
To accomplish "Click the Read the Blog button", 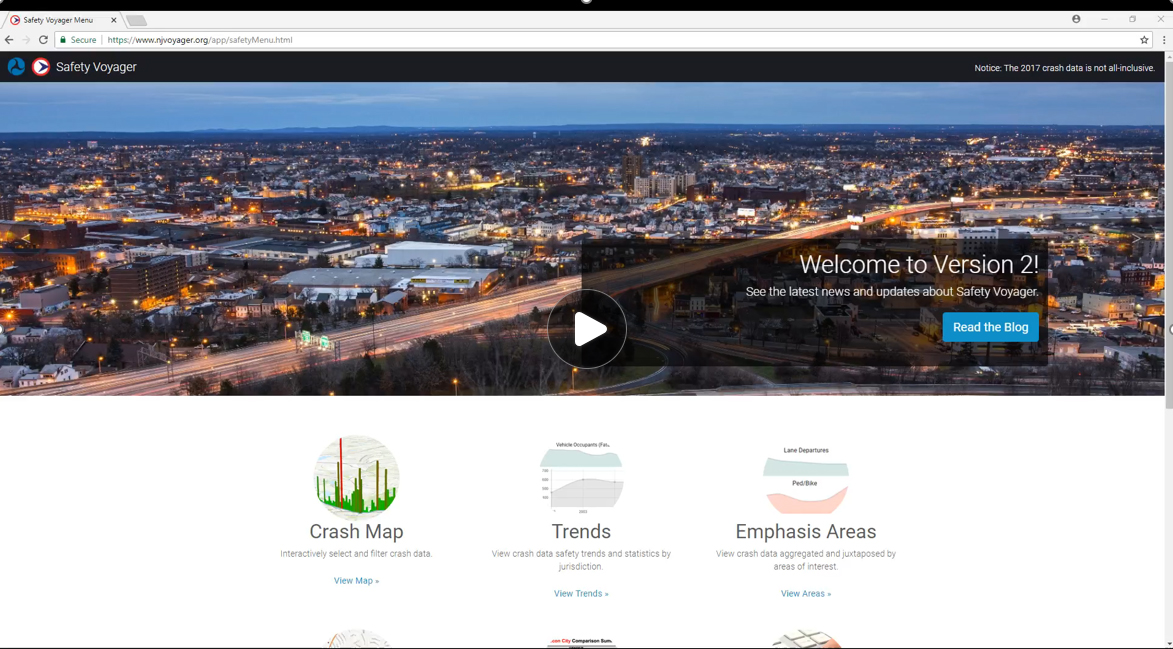I will [x=990, y=327].
